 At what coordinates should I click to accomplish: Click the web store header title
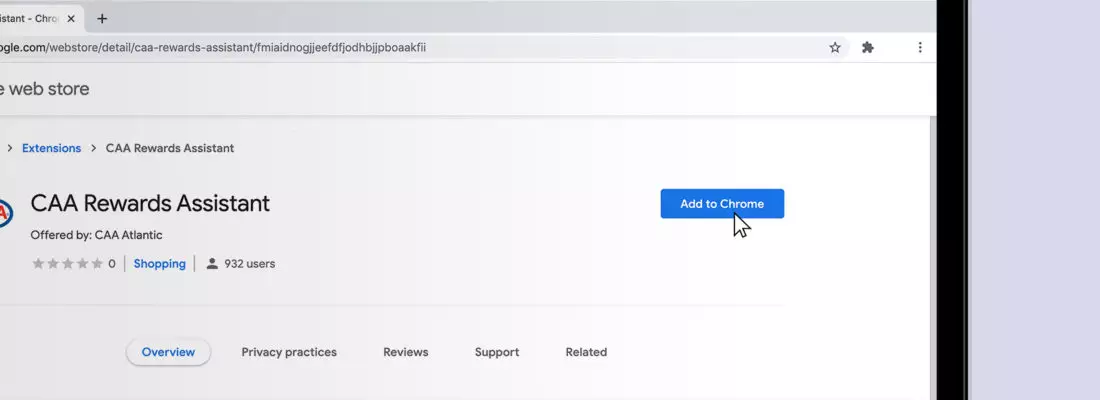[x=45, y=89]
